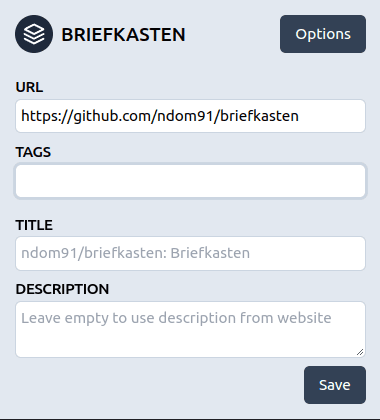Viewport: 380px width, 420px height.
Task: Click 'https://' at the start of the URL
Action: tap(47, 116)
